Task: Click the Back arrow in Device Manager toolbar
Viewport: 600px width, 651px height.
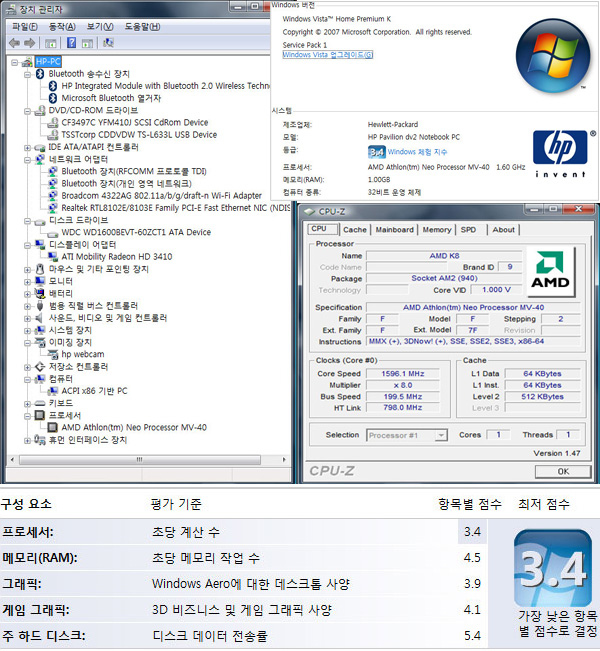Action: click(x=14, y=43)
